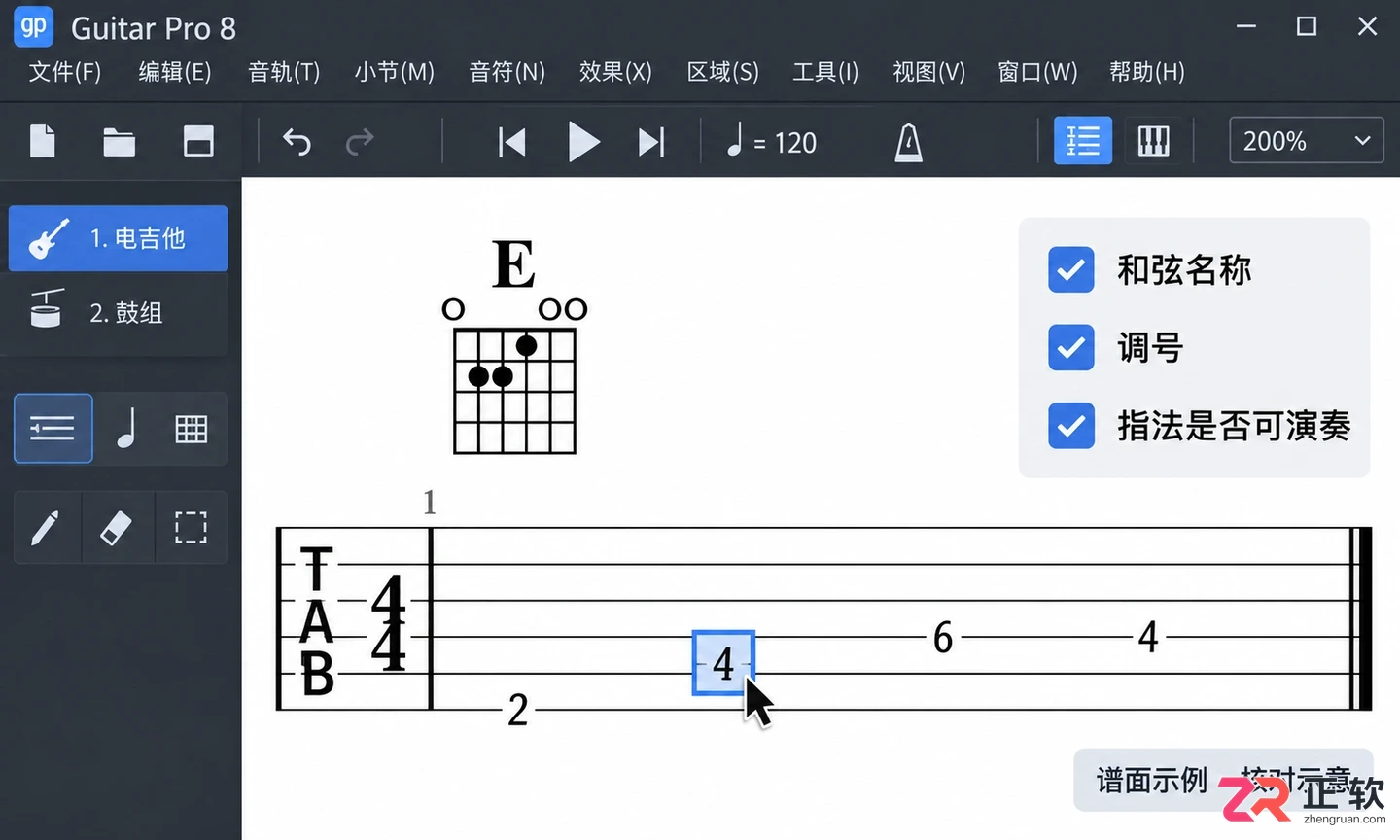Open the 帮助(H) menu
The height and width of the screenshot is (840, 1400).
[1147, 72]
